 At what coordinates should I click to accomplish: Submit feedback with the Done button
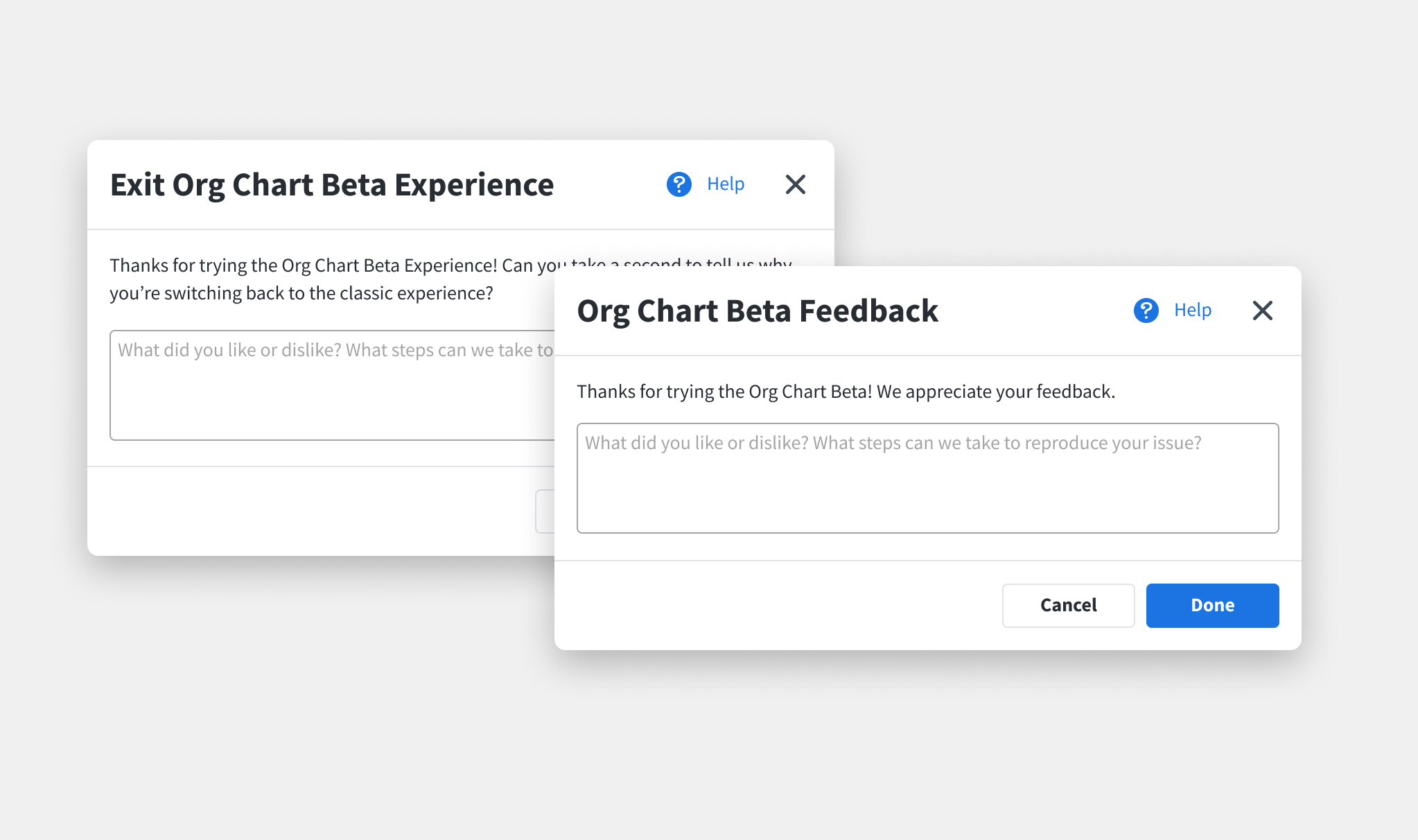[x=1212, y=606]
